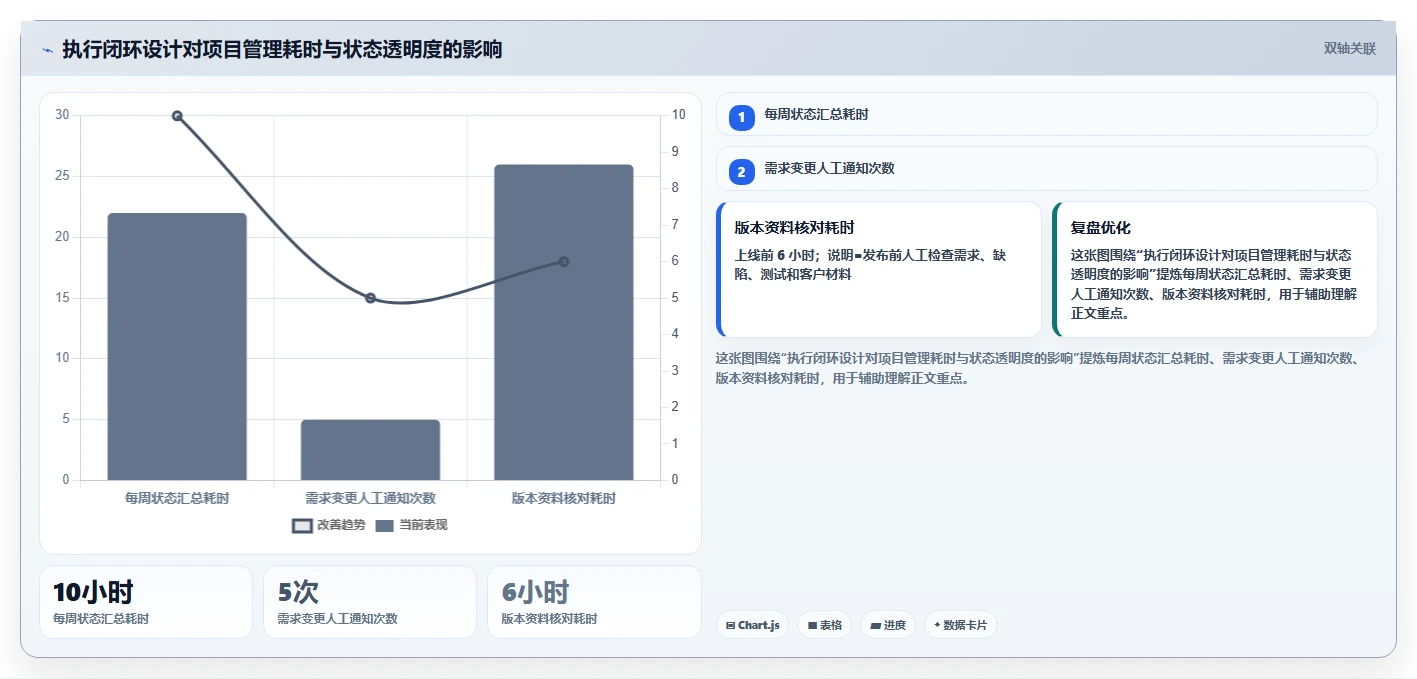Click the 每周状态汇总耗时 bar in the chart
This screenshot has height=679, width=1417.
177,347
